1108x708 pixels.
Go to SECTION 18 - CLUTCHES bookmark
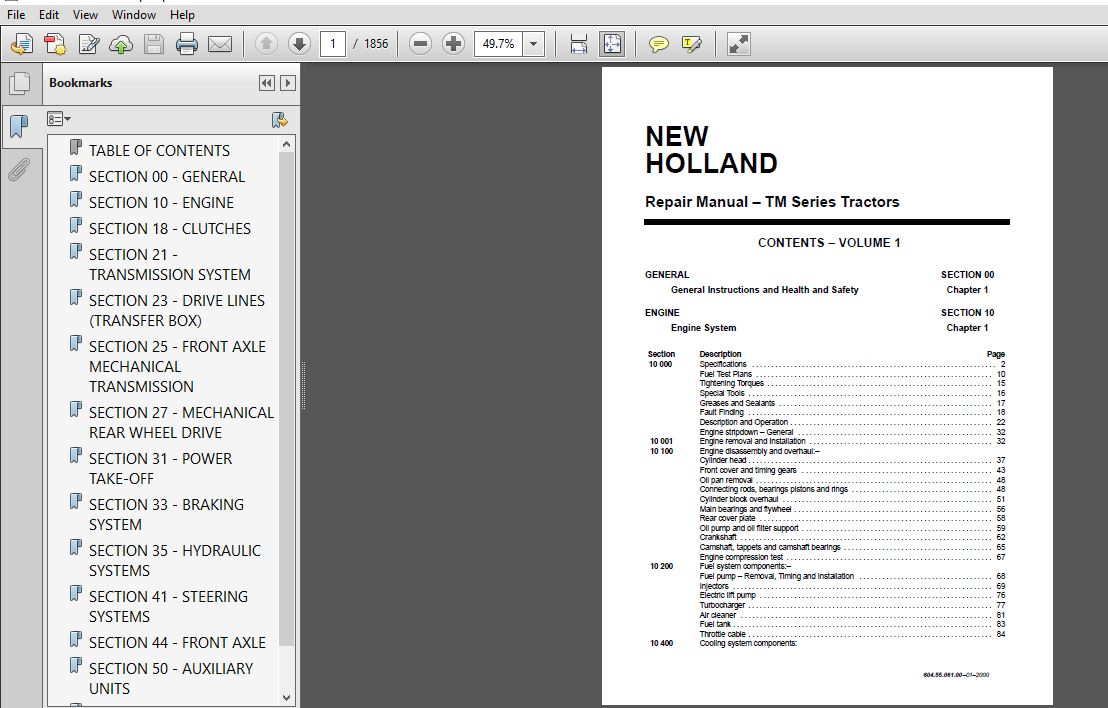click(x=170, y=229)
